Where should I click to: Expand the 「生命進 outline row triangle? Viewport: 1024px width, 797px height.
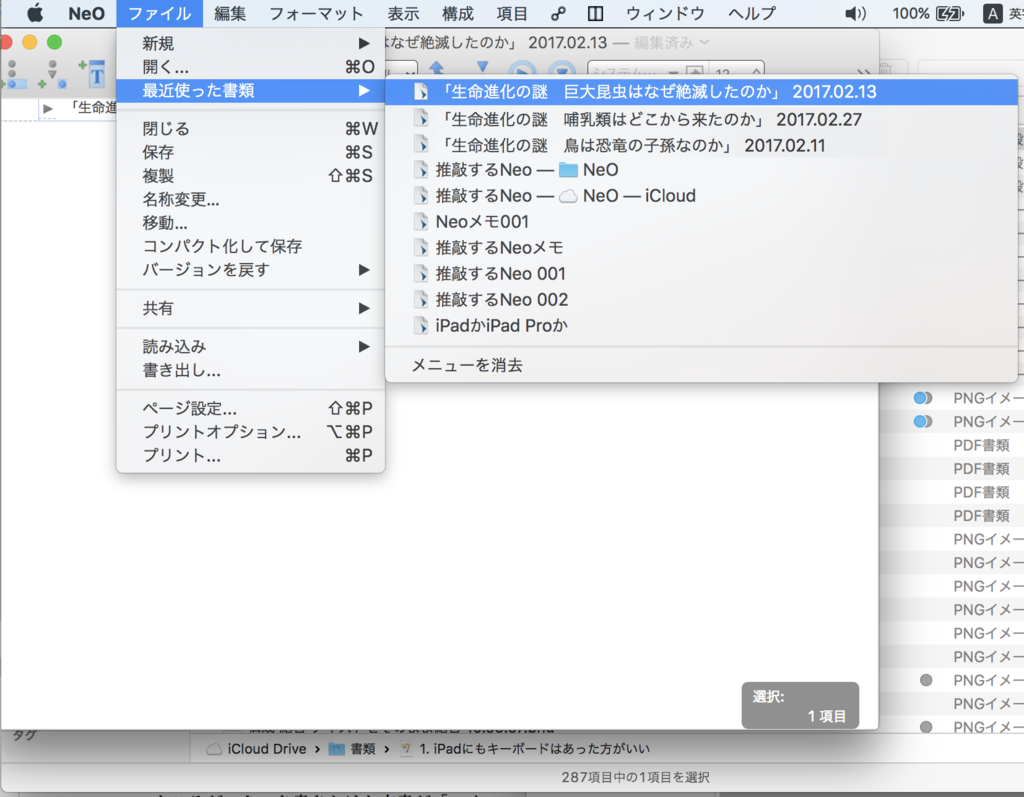pos(48,108)
